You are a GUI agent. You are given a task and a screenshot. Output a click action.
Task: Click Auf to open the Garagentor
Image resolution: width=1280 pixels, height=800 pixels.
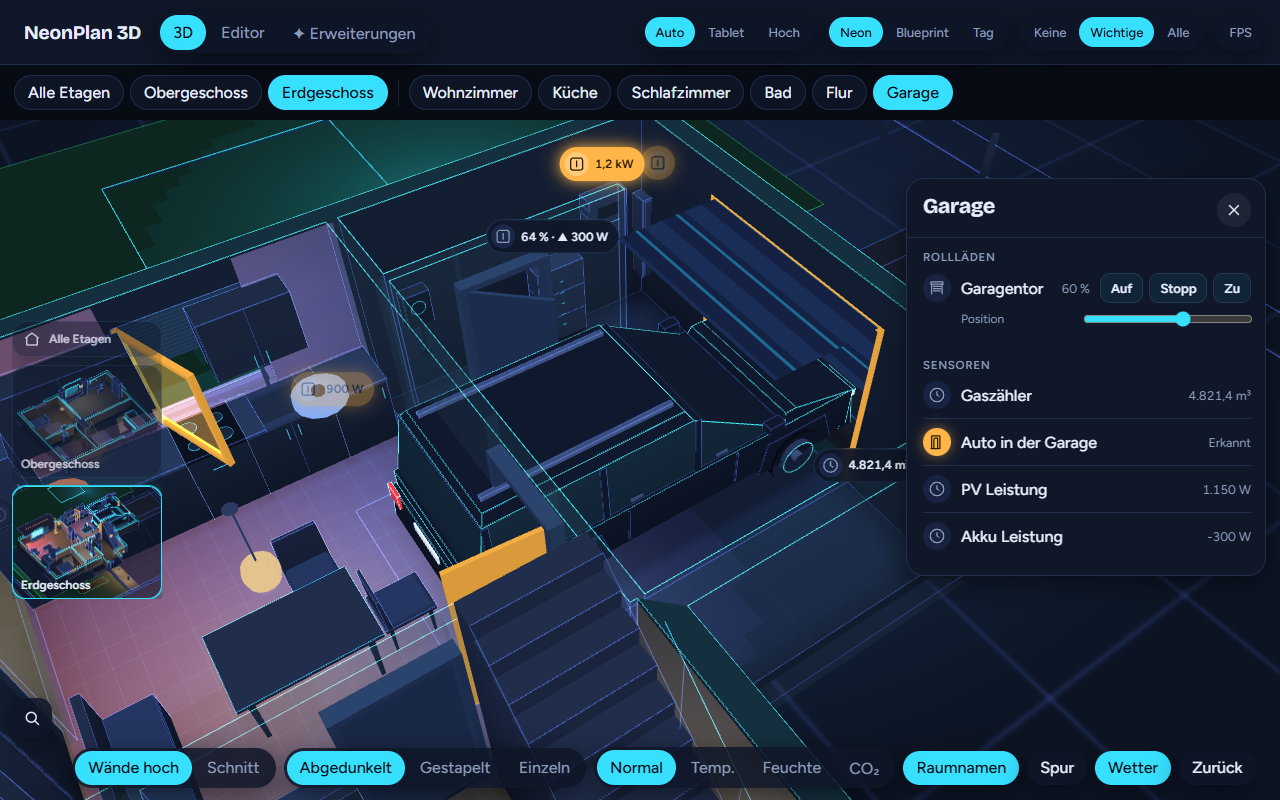tap(1121, 289)
